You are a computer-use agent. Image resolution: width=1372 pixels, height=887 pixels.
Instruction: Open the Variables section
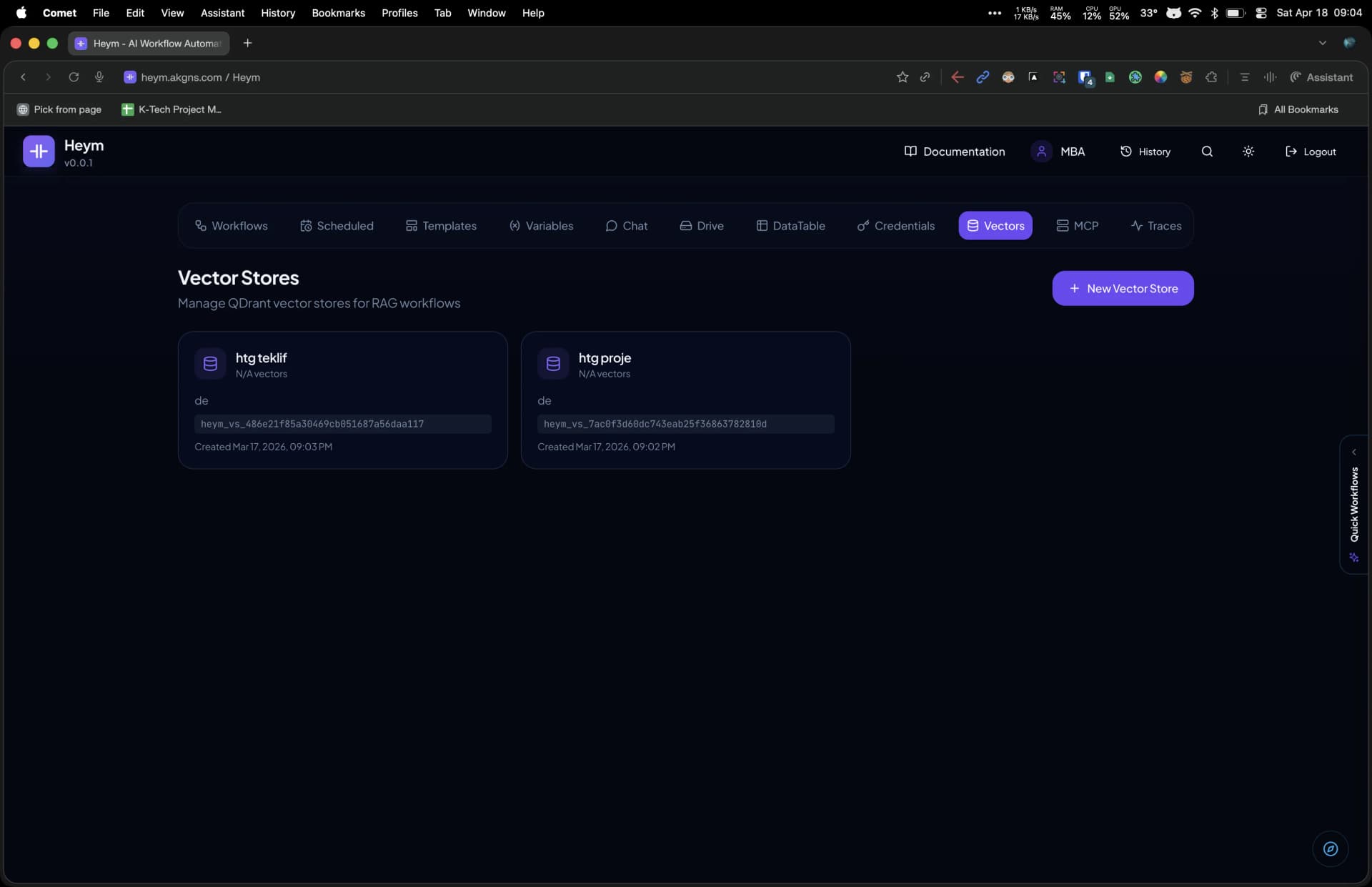point(541,225)
